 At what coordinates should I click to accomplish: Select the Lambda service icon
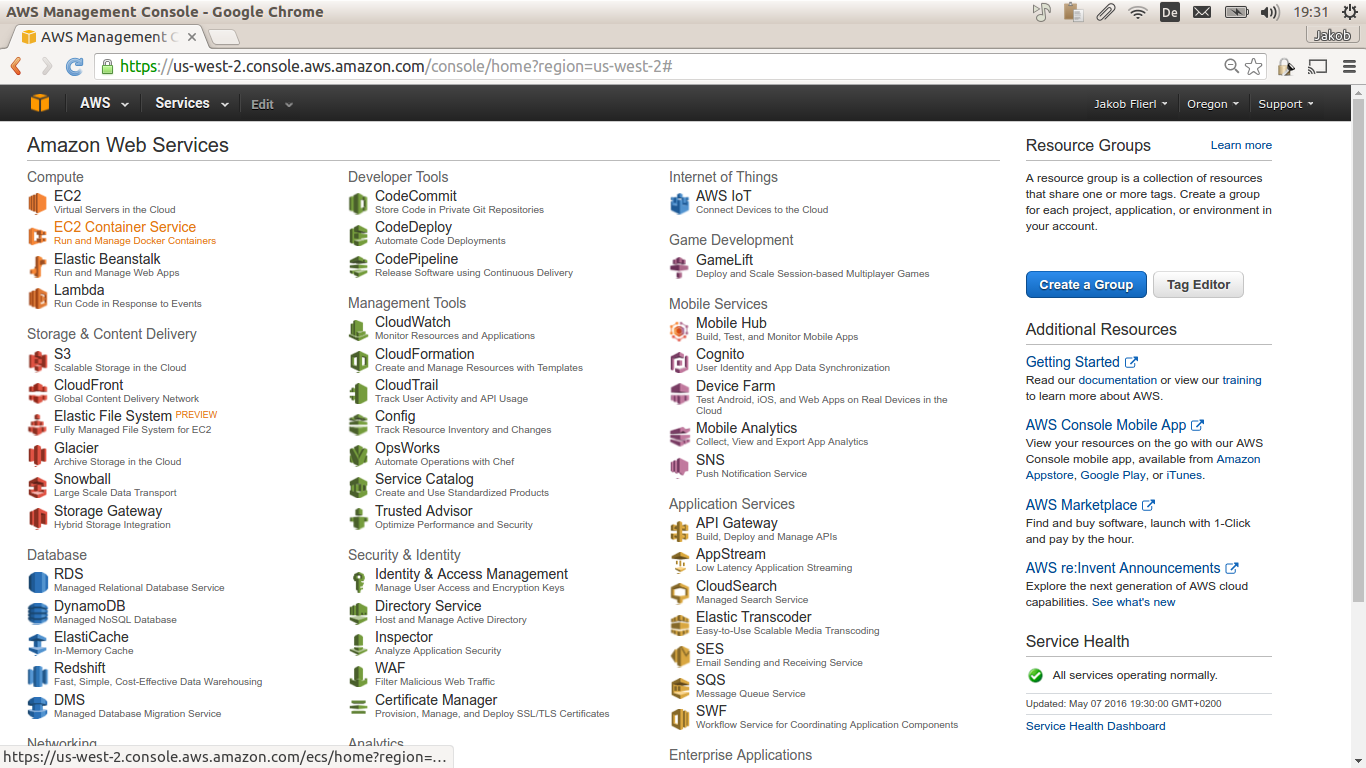click(37, 297)
